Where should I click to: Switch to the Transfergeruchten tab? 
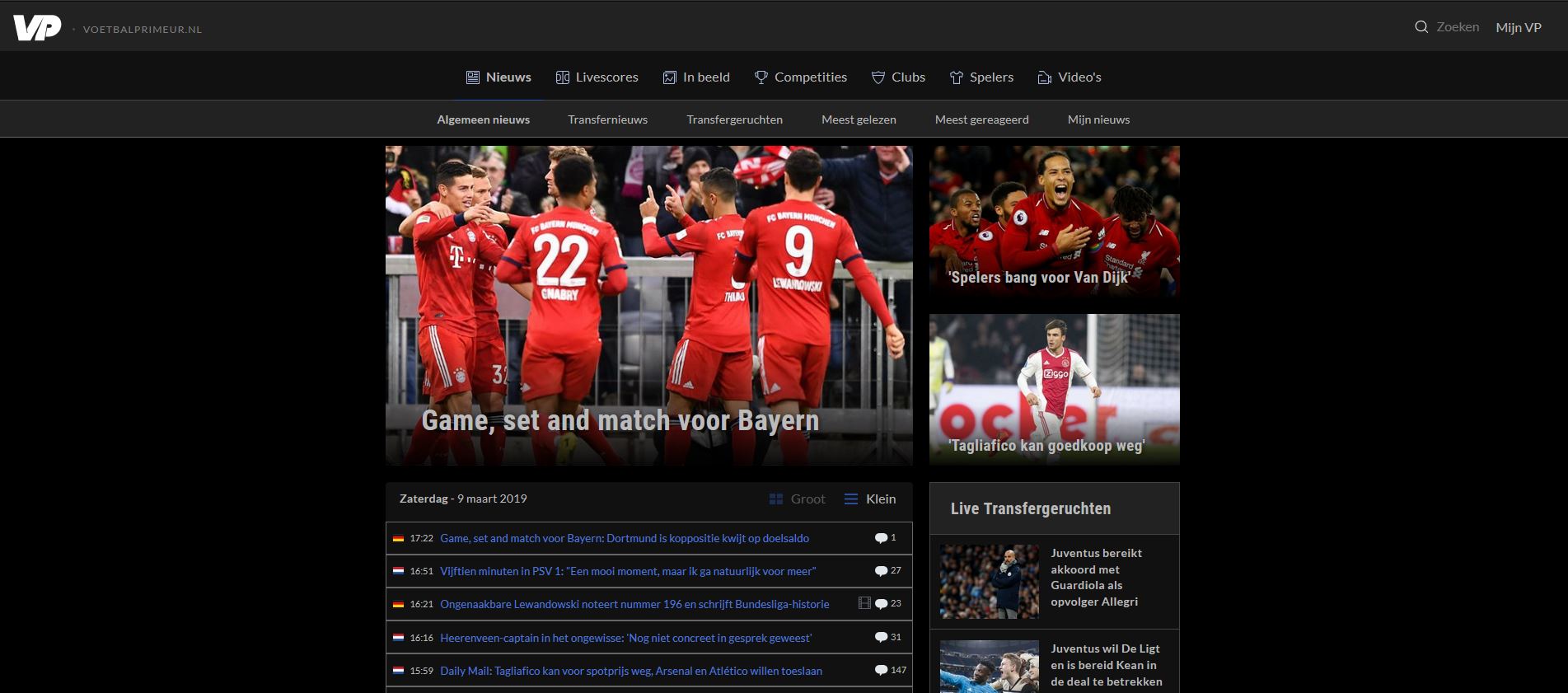pos(735,119)
